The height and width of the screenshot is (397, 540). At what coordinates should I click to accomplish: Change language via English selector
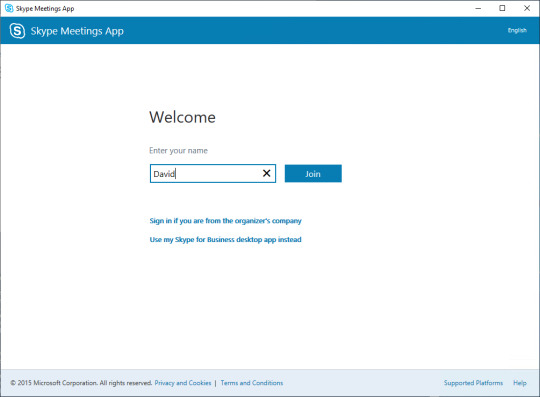coord(517,30)
